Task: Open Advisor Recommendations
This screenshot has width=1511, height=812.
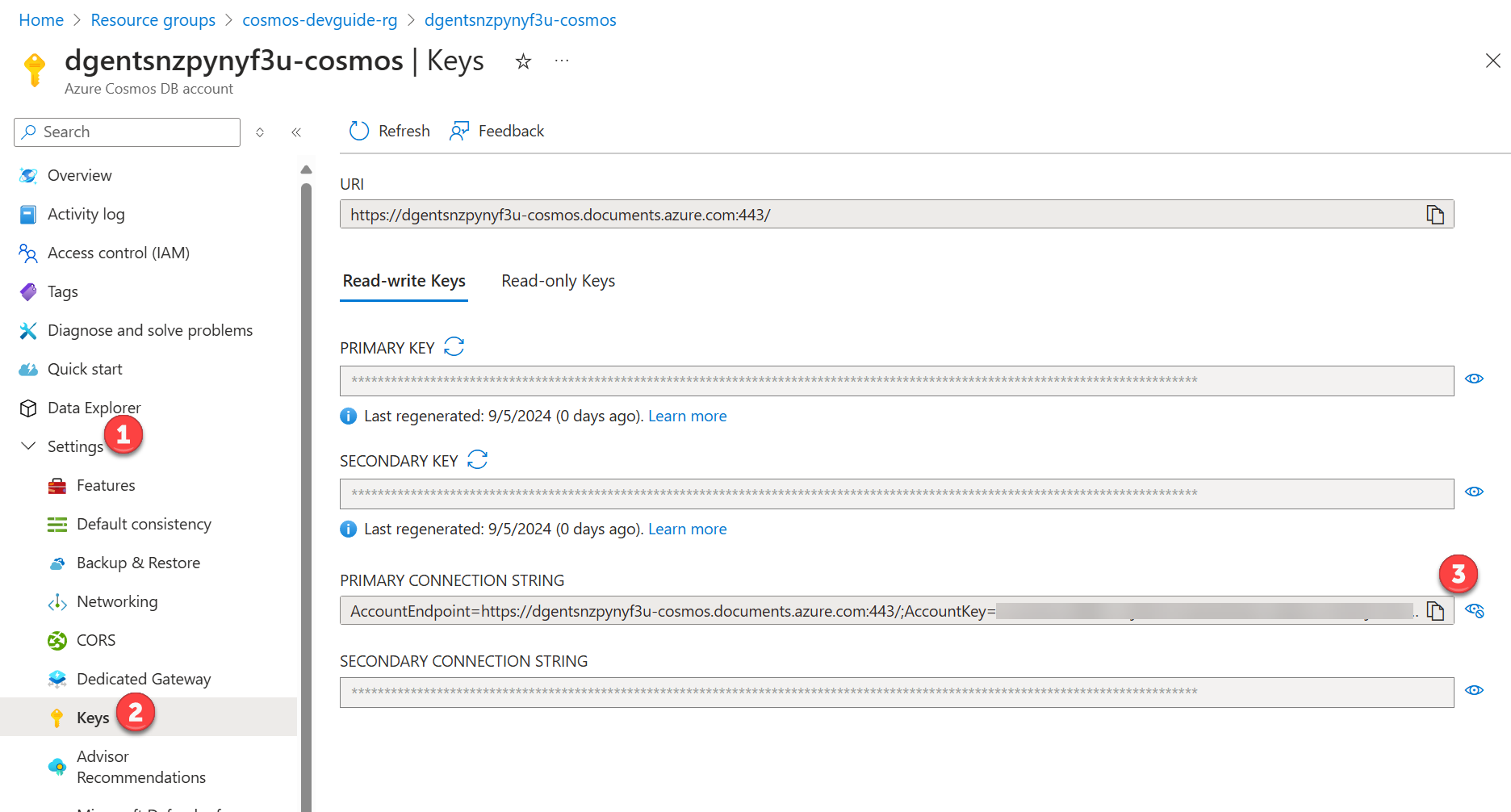Action: (141, 767)
